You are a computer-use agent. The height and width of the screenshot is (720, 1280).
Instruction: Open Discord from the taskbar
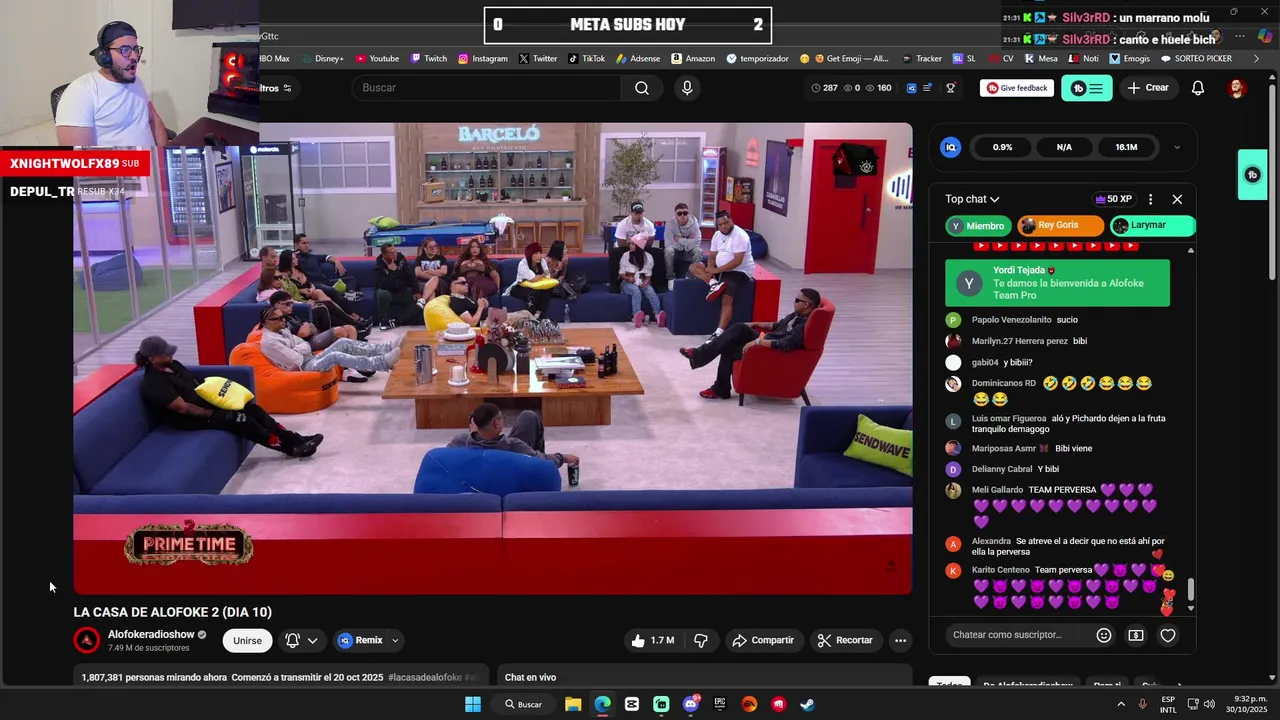[690, 704]
